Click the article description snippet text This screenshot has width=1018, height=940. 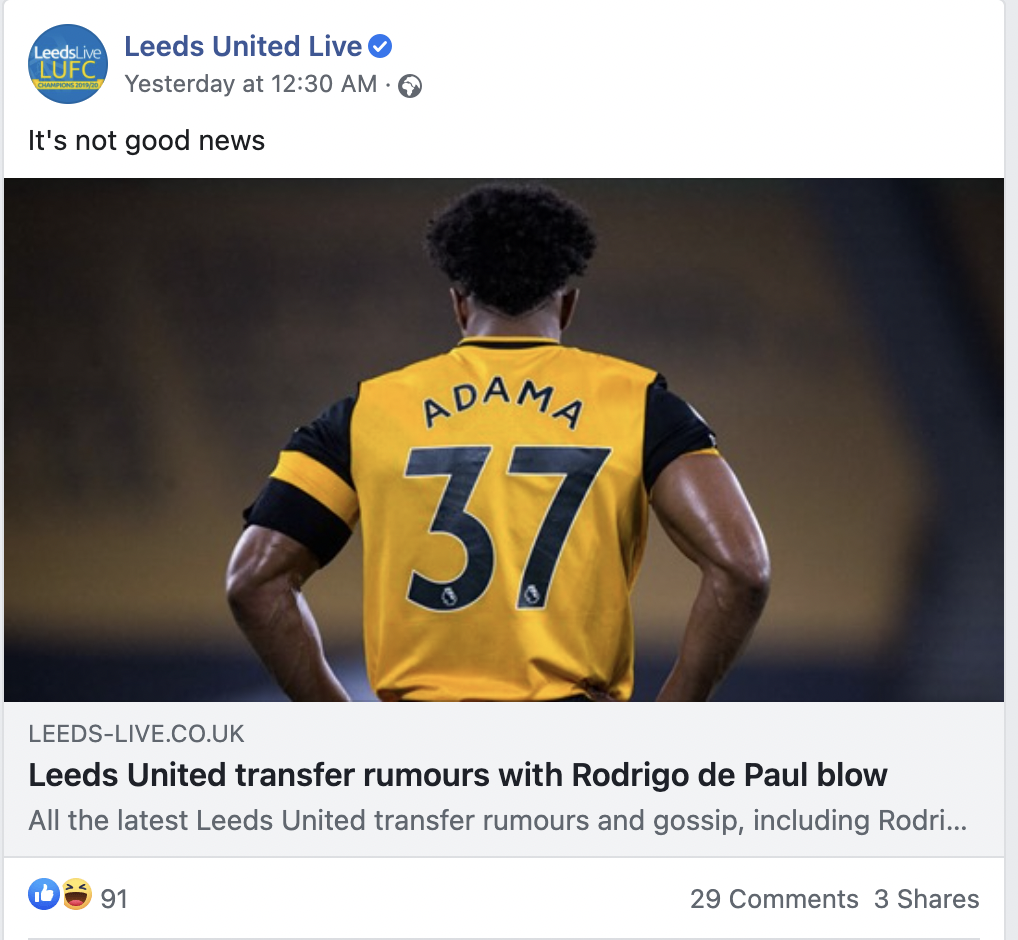point(498,820)
